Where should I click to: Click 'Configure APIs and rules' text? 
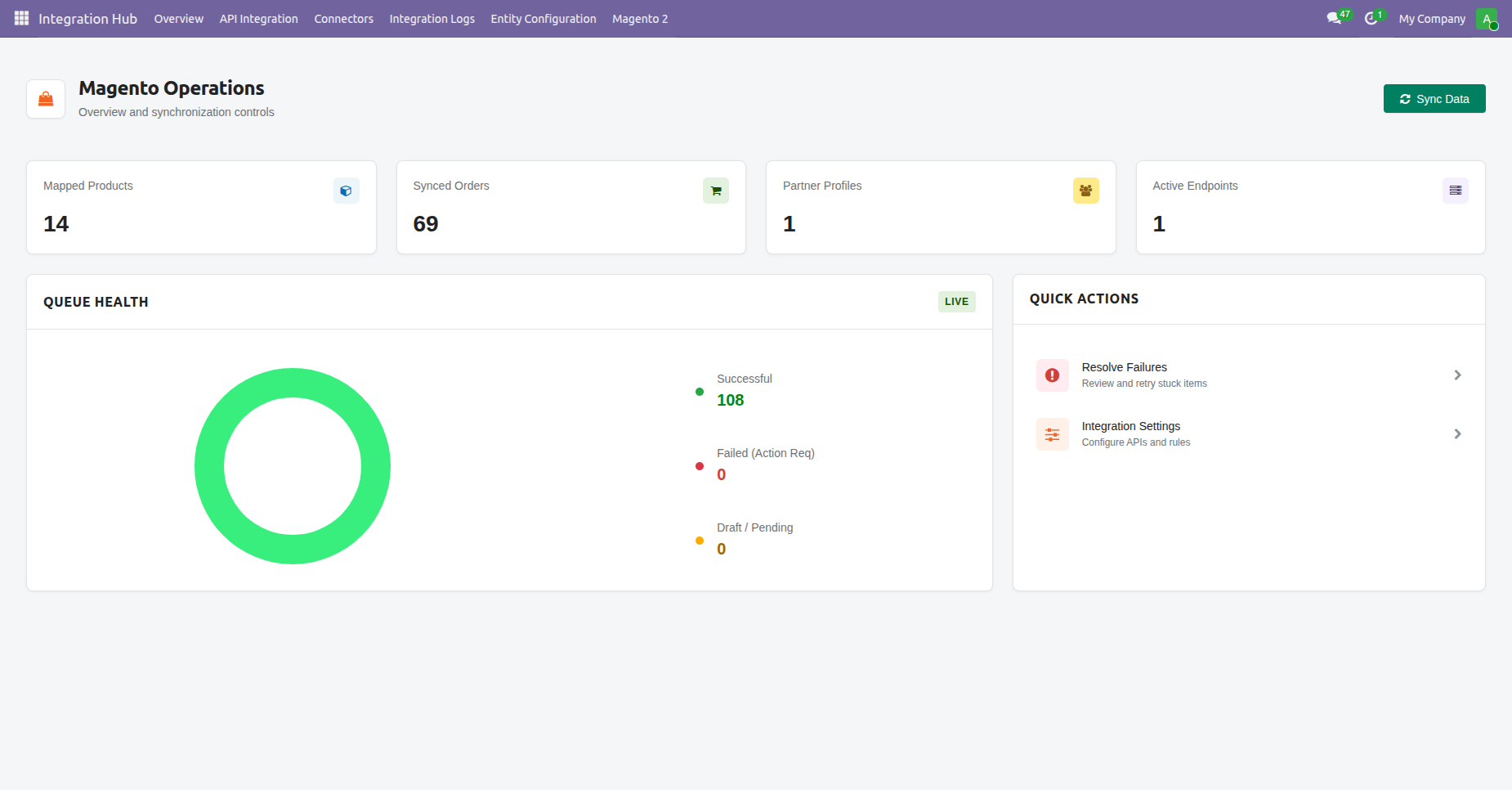point(1136,442)
